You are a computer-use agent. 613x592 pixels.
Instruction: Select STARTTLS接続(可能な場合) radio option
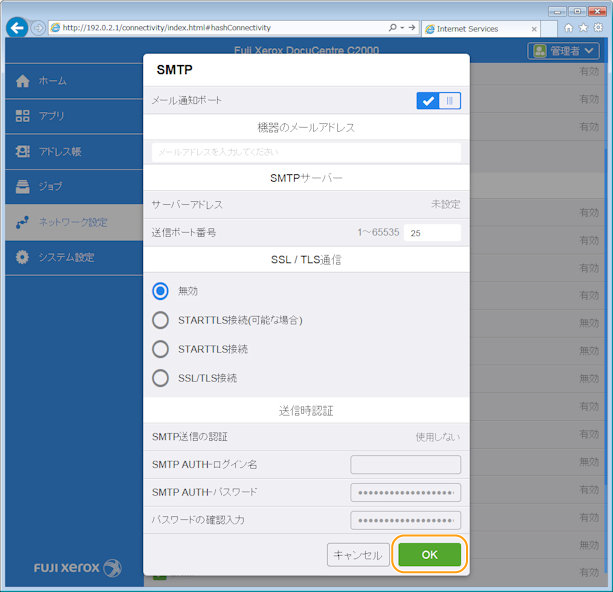160,320
